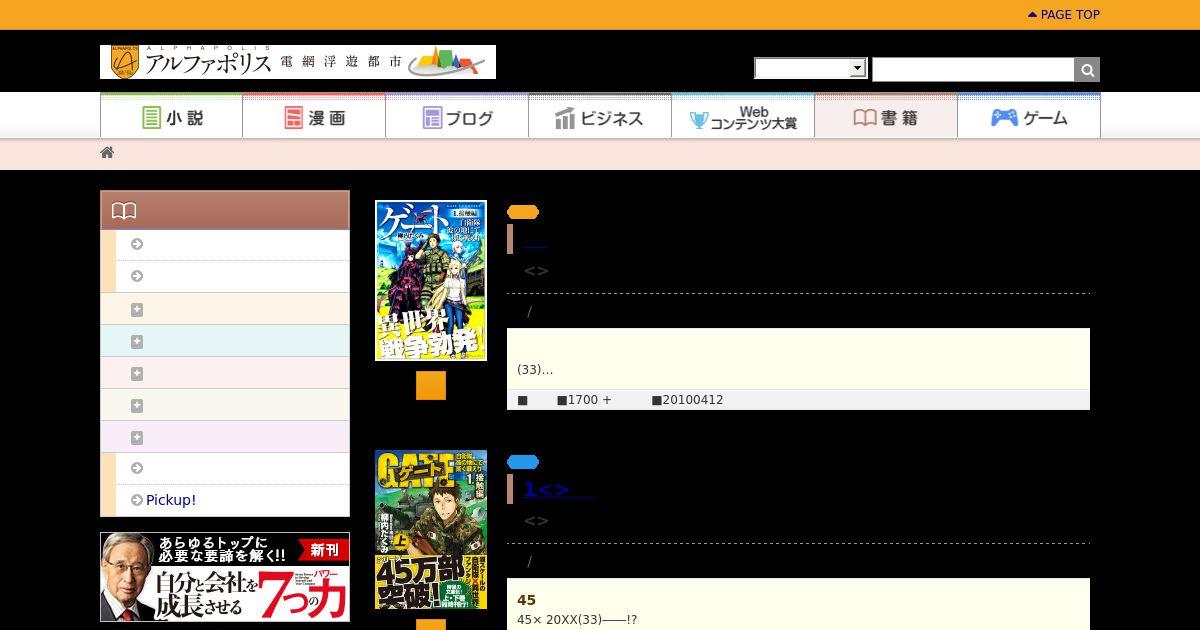1200x630 pixels.
Task: Open the blue ゲート 異世界戦争勃発 book cover
Action: [x=431, y=280]
